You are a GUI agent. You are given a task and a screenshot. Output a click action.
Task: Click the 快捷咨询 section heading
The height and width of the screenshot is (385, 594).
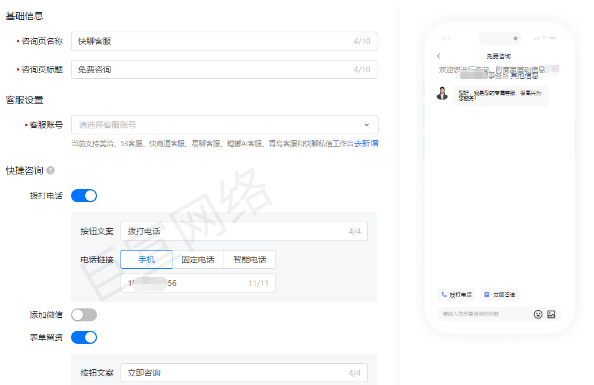[x=24, y=171]
